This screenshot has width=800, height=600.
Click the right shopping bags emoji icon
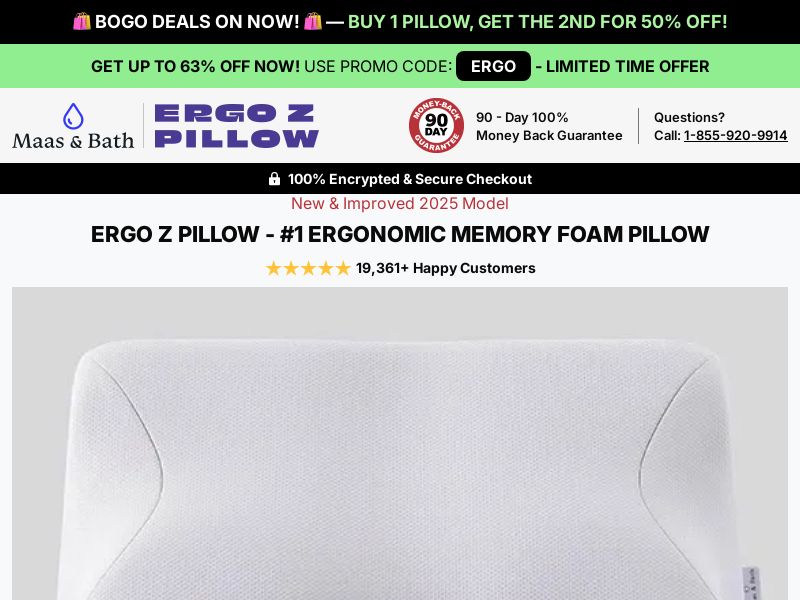313,21
